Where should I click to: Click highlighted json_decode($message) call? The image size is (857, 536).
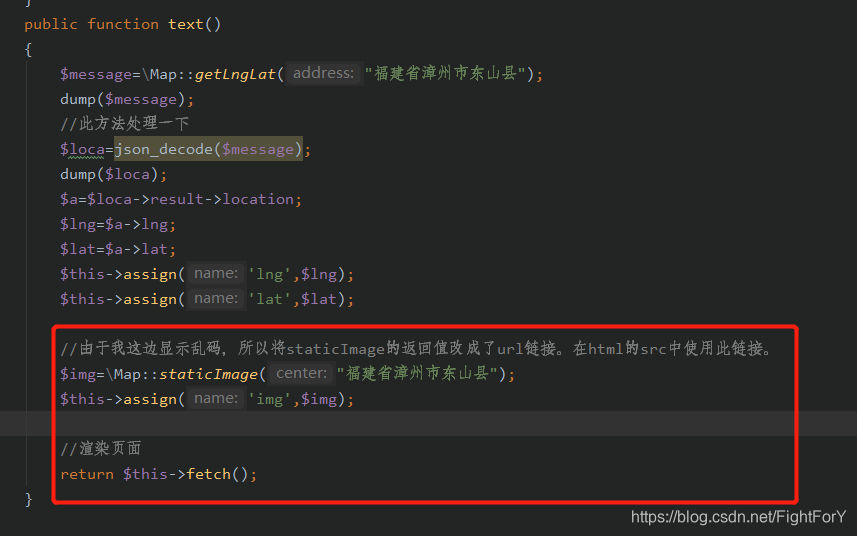click(208, 149)
